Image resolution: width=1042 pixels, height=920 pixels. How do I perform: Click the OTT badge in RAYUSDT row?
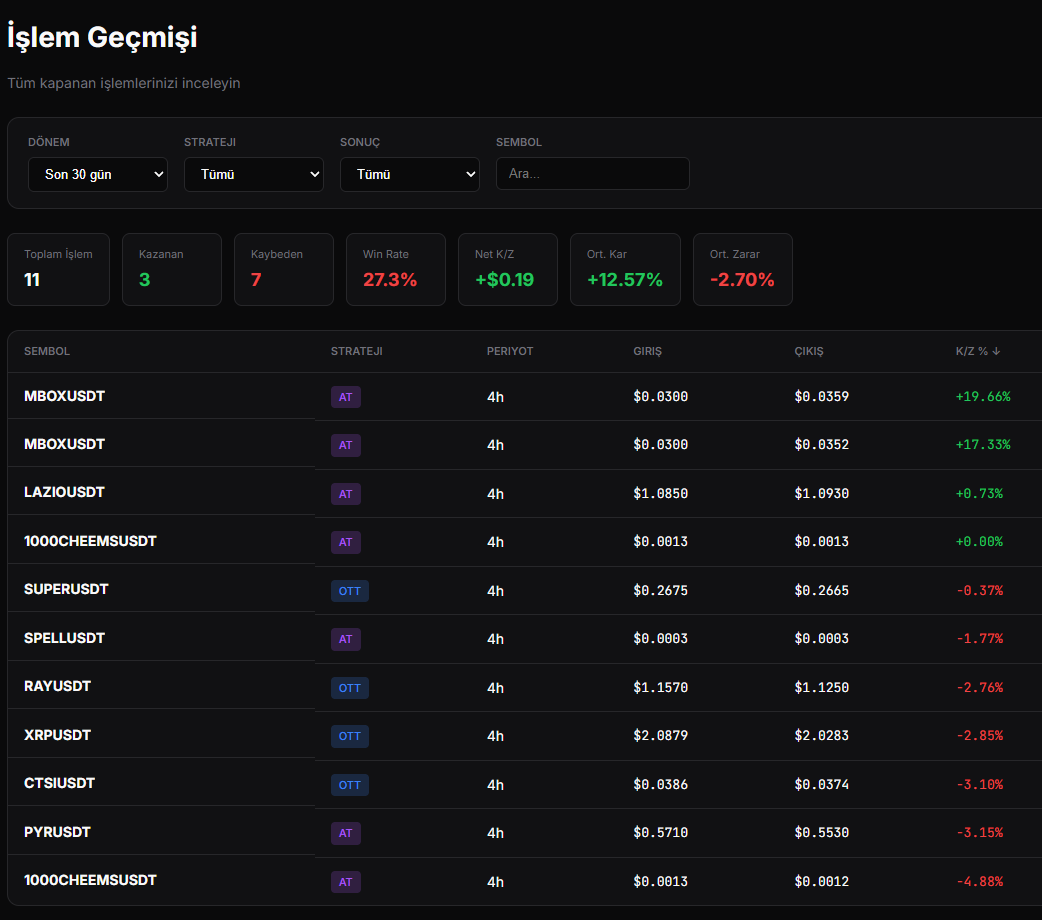click(350, 688)
